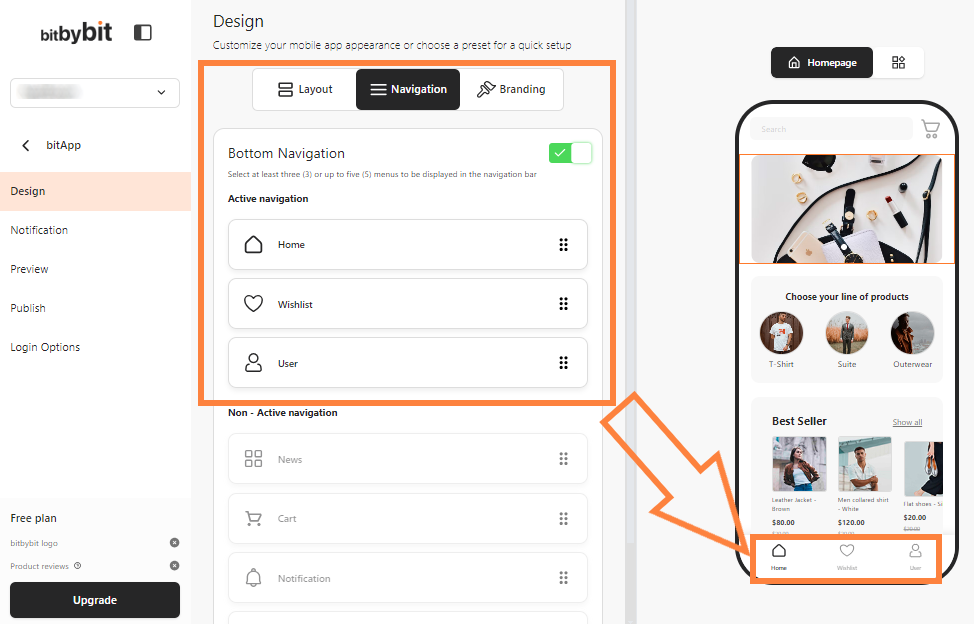Switch to the Layout tab
Screen dimensions: 974x624
tap(305, 89)
